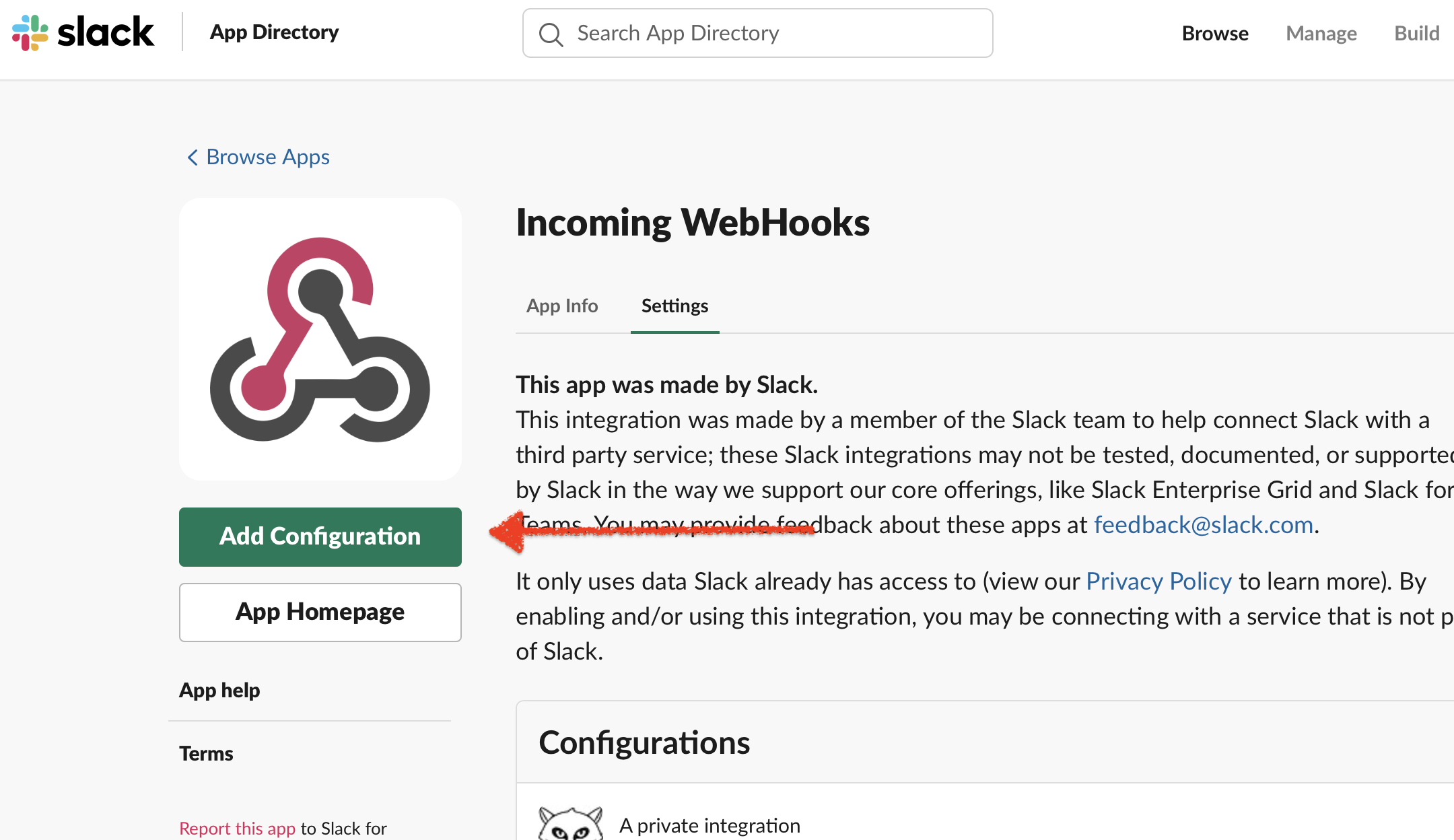Click the cat avatar of private integration
The height and width of the screenshot is (840, 1454).
pos(570,824)
